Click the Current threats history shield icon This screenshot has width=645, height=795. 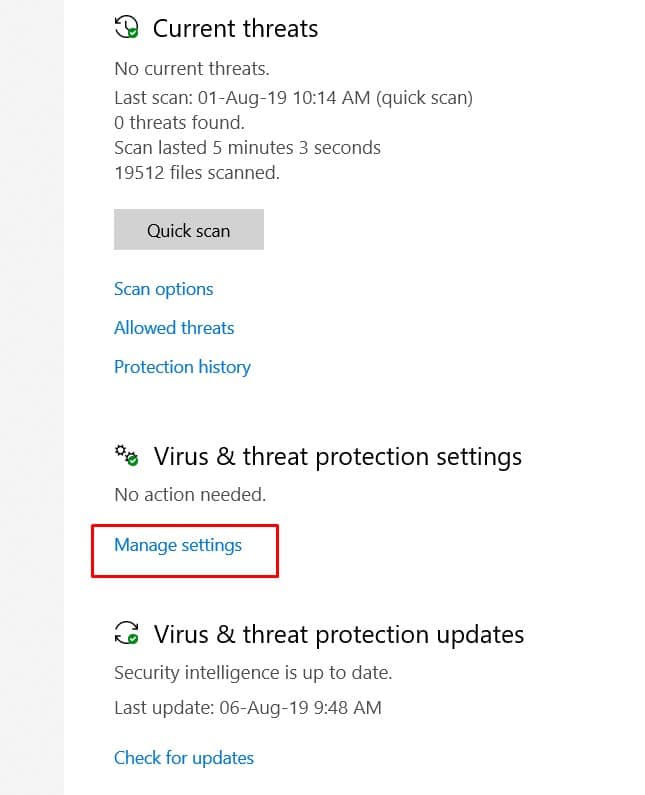[x=127, y=28]
